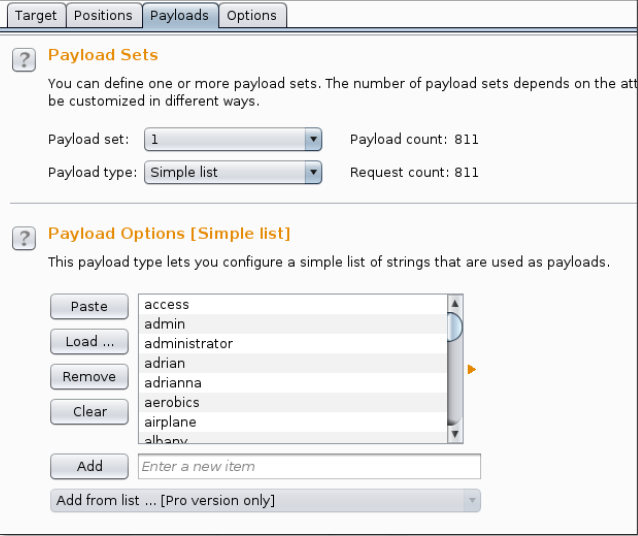Focus the Enter a new item field
Viewport: 638px width, 536px height.
pyautogui.click(x=309, y=466)
